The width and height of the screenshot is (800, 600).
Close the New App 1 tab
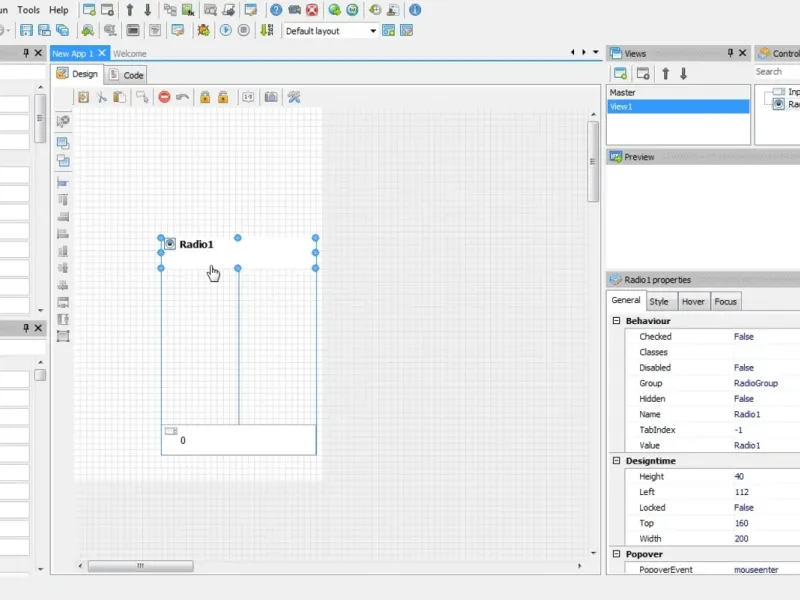tap(102, 53)
